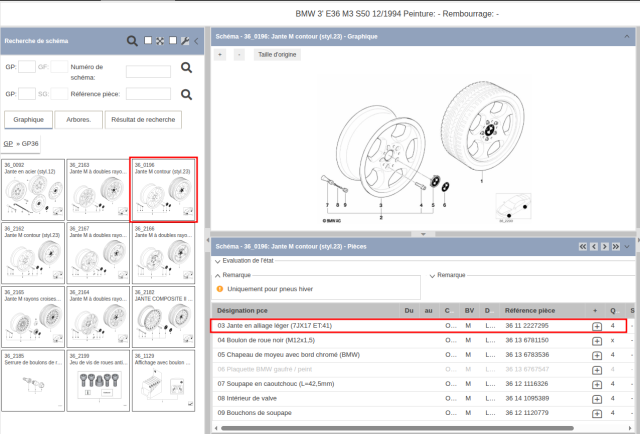Jump to first schema with double-left arrows
Image resolution: width=640 pixels, height=434 pixels.
pos(583,247)
